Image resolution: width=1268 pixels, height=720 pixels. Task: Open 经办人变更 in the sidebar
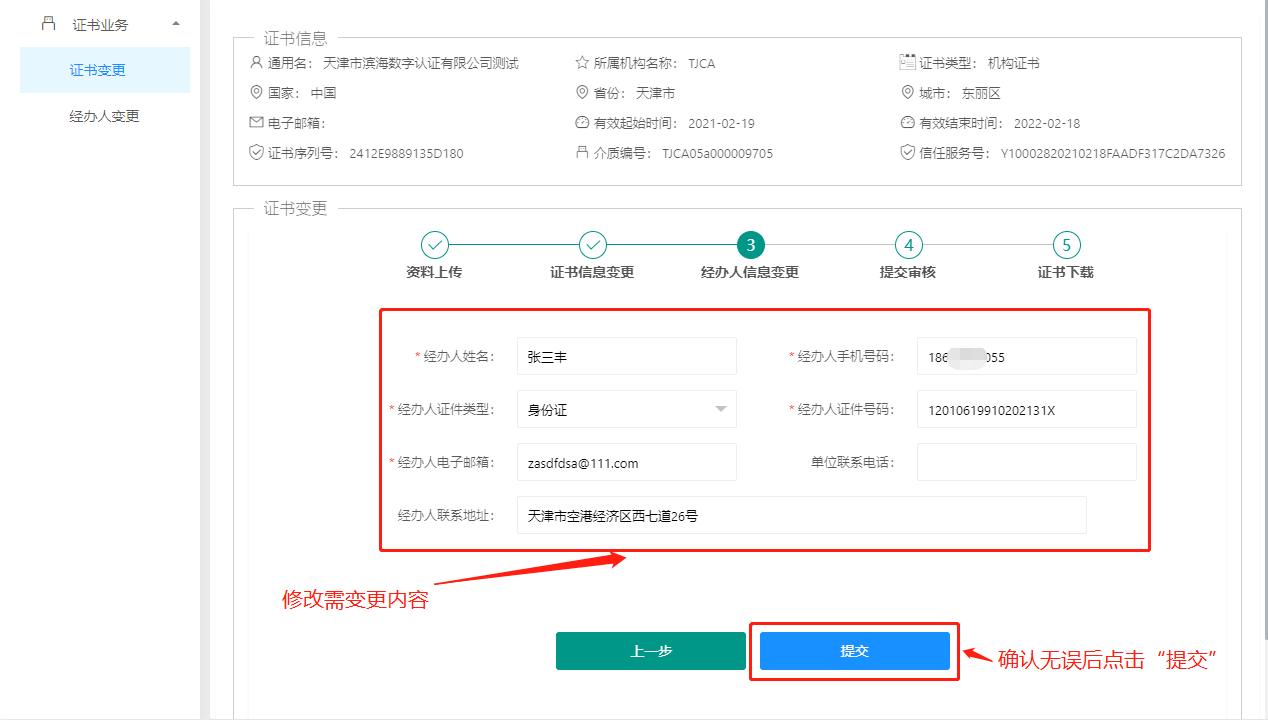coord(104,116)
